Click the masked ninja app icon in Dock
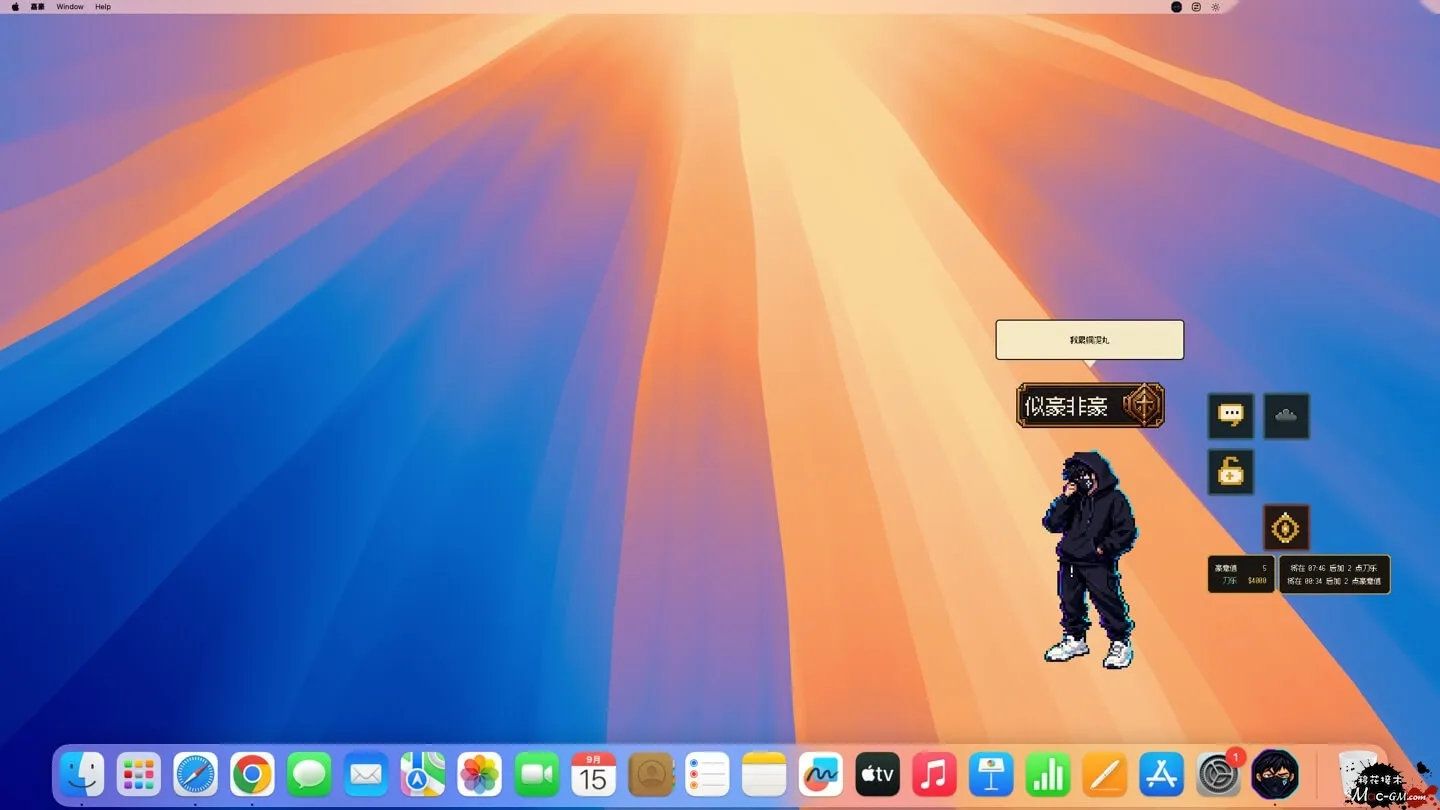Screen dimensions: 1440x810 (1275, 775)
